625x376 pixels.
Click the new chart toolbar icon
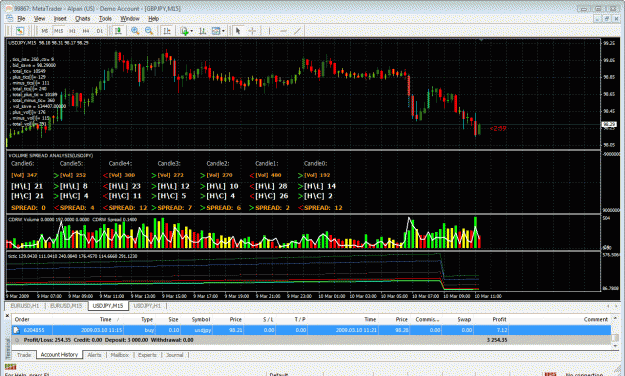tap(20, 31)
